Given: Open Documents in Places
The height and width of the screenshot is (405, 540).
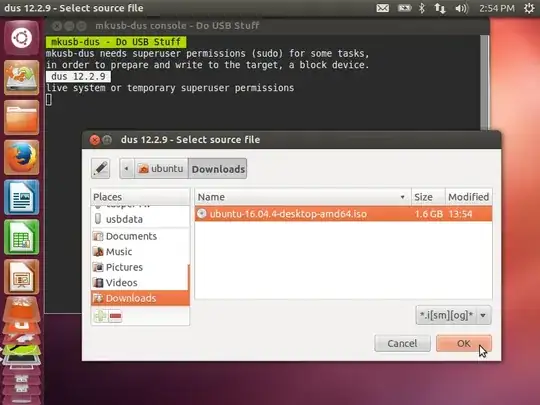Looking at the screenshot, I should (140, 236).
